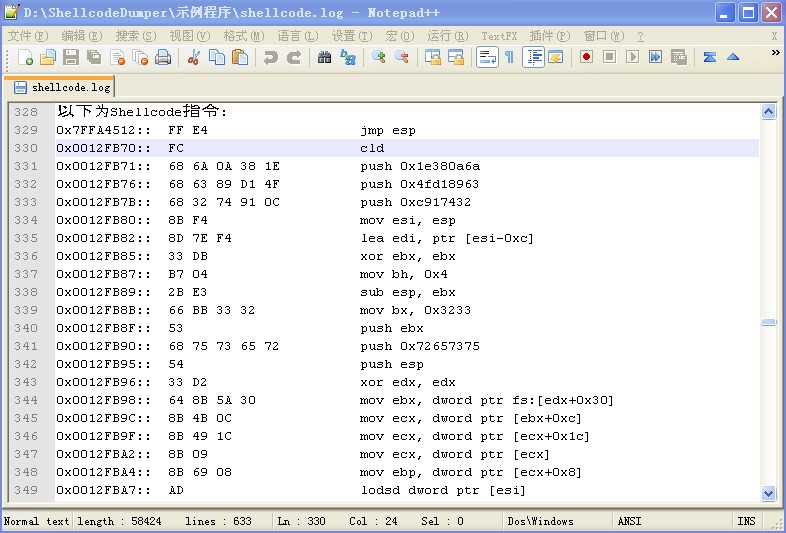This screenshot has width=786, height=533.
Task: Open the 设置(T) settings menu
Action: pos(351,36)
